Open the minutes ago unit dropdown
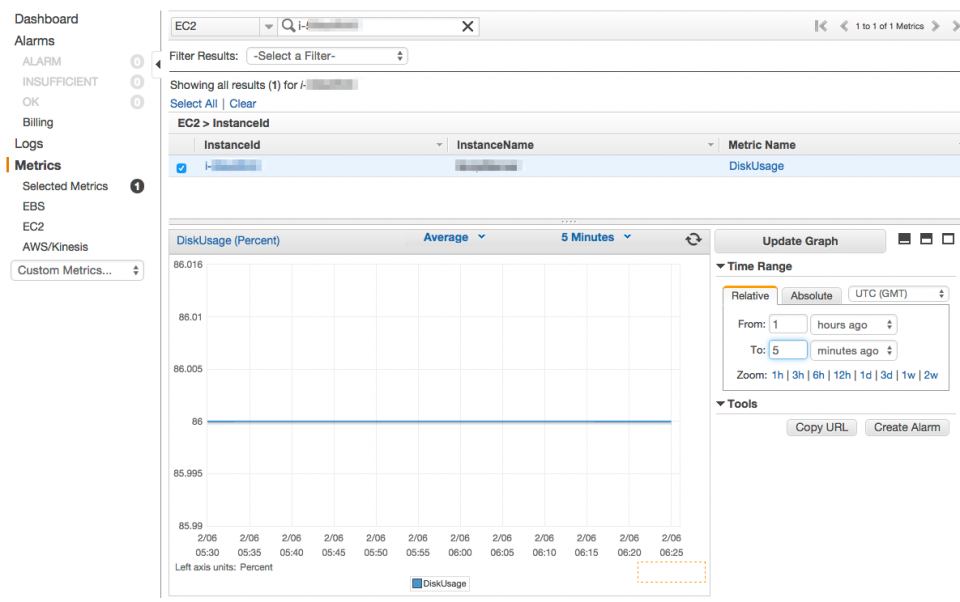 coord(853,350)
